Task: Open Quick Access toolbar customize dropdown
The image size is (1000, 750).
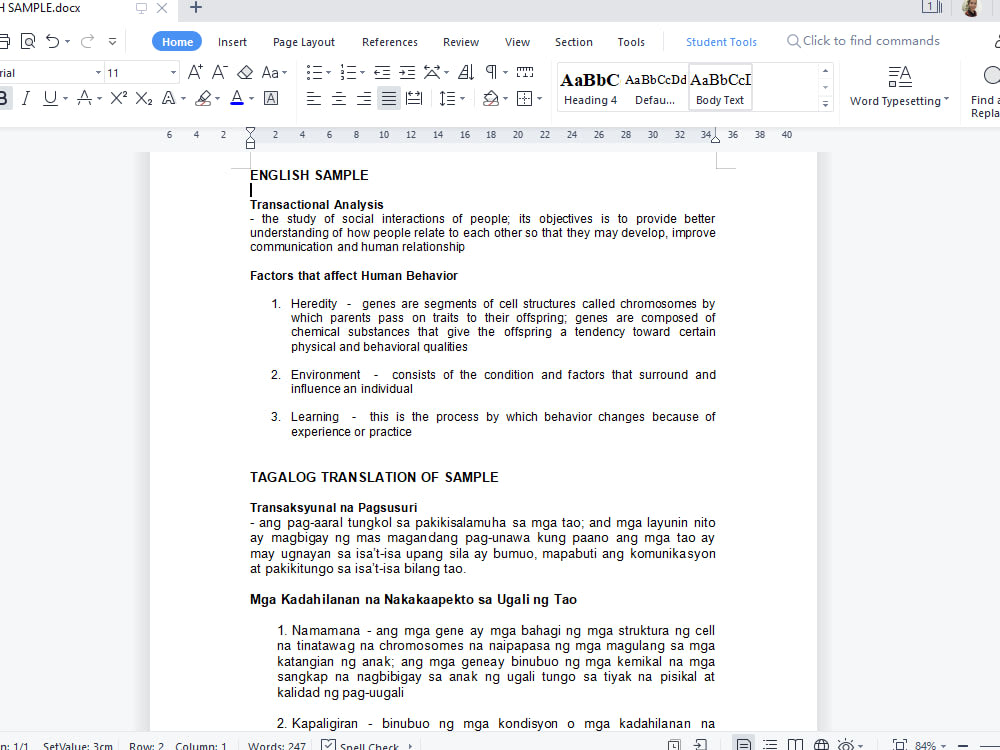Action: pyautogui.click(x=112, y=41)
